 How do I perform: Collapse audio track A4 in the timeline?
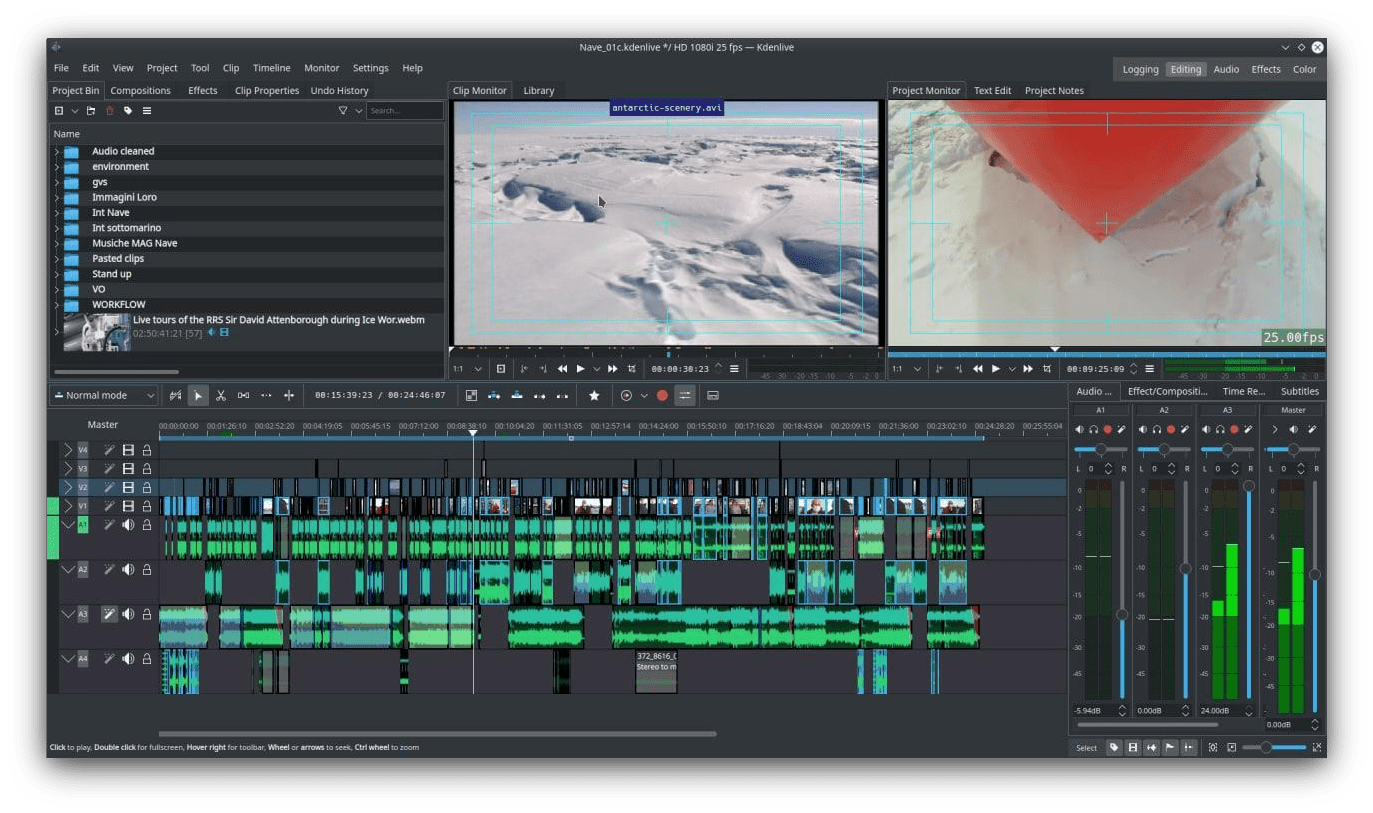68,659
